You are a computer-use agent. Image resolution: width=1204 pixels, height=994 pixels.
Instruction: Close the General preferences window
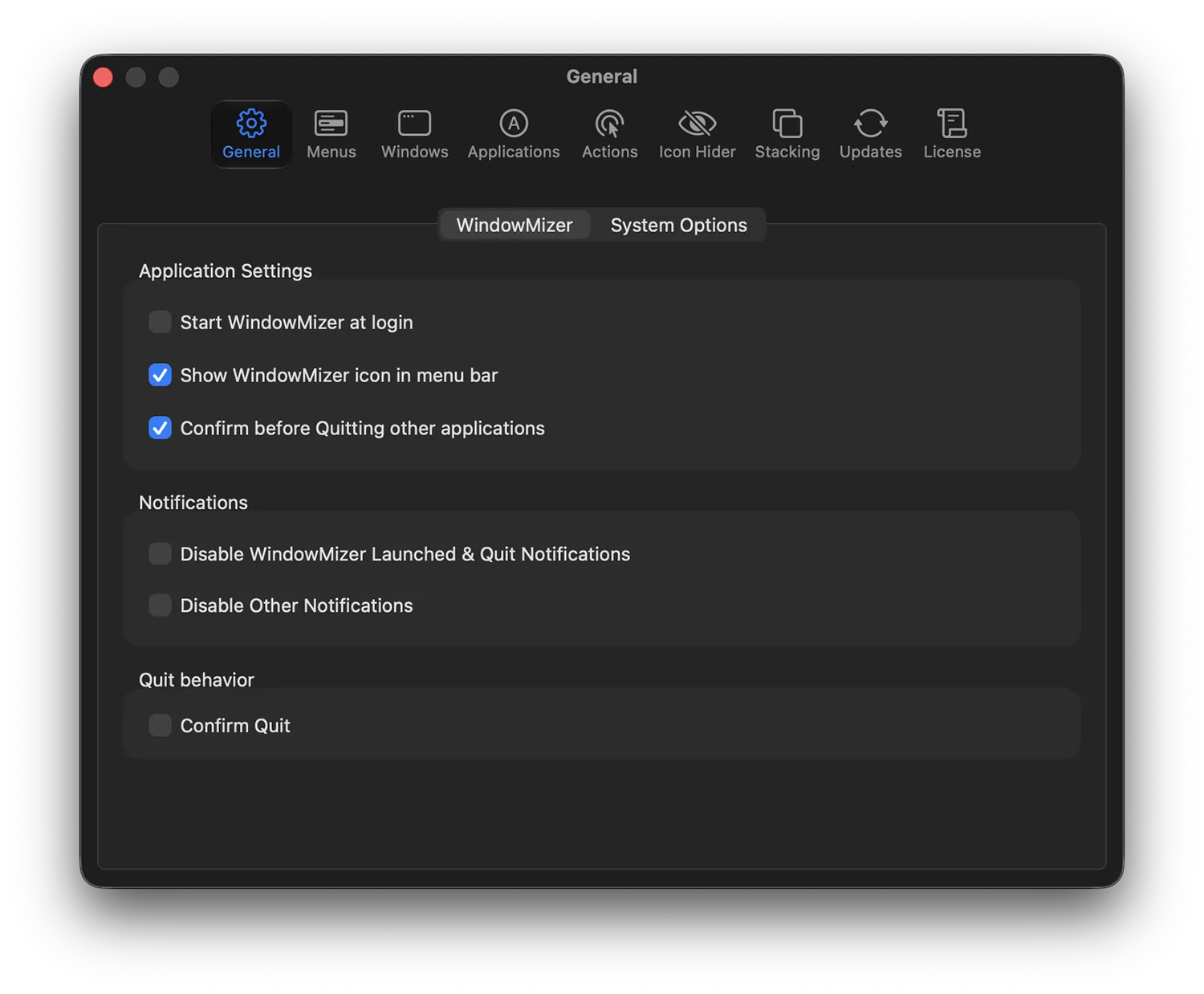(103, 77)
